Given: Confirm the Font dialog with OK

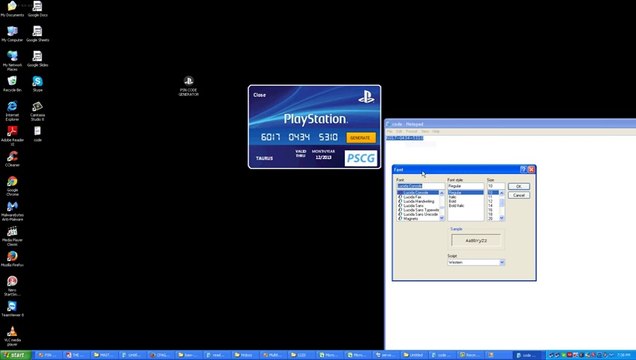Looking at the screenshot, I should [x=519, y=186].
